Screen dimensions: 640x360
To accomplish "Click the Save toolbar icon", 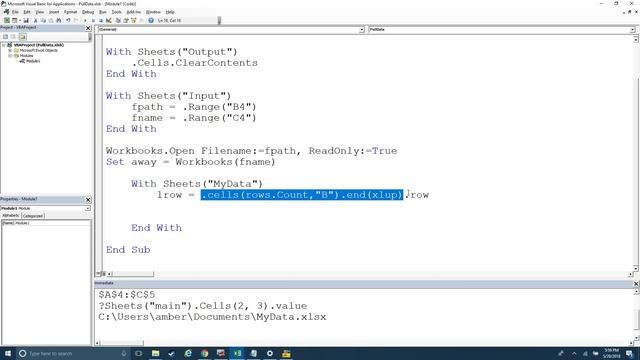I will (x=26, y=20).
